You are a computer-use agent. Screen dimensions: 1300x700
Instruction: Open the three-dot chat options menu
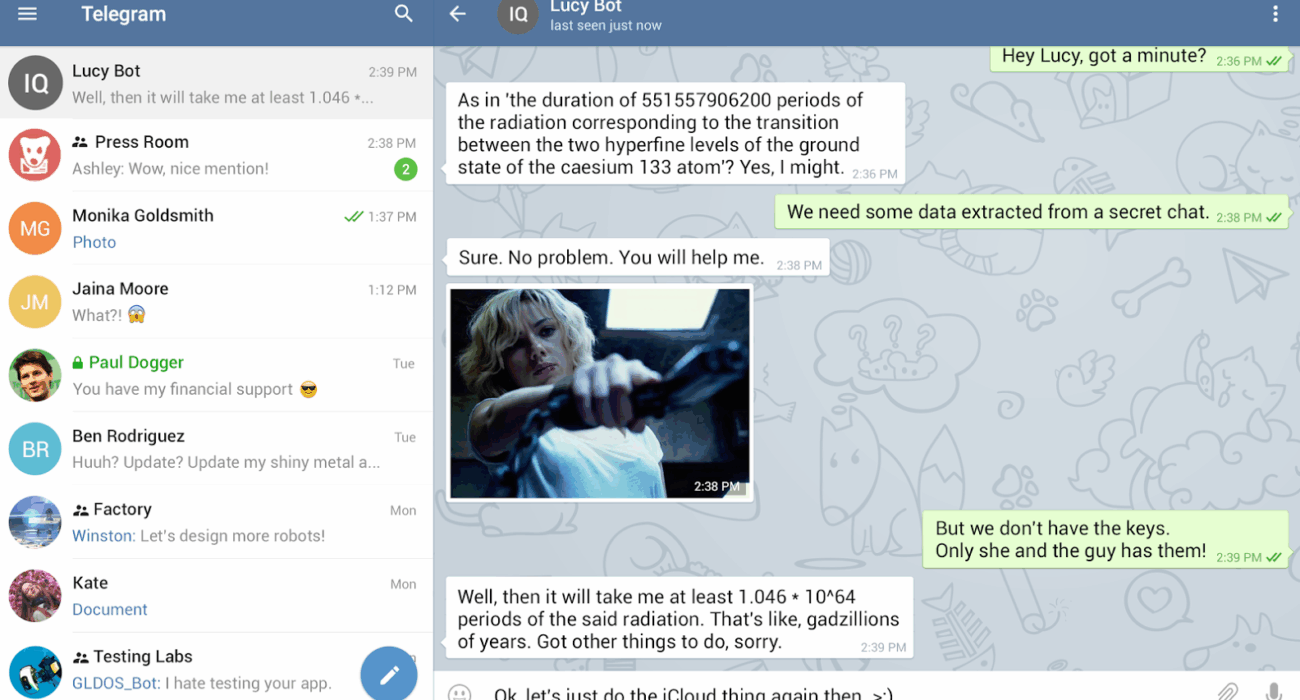tap(1274, 14)
